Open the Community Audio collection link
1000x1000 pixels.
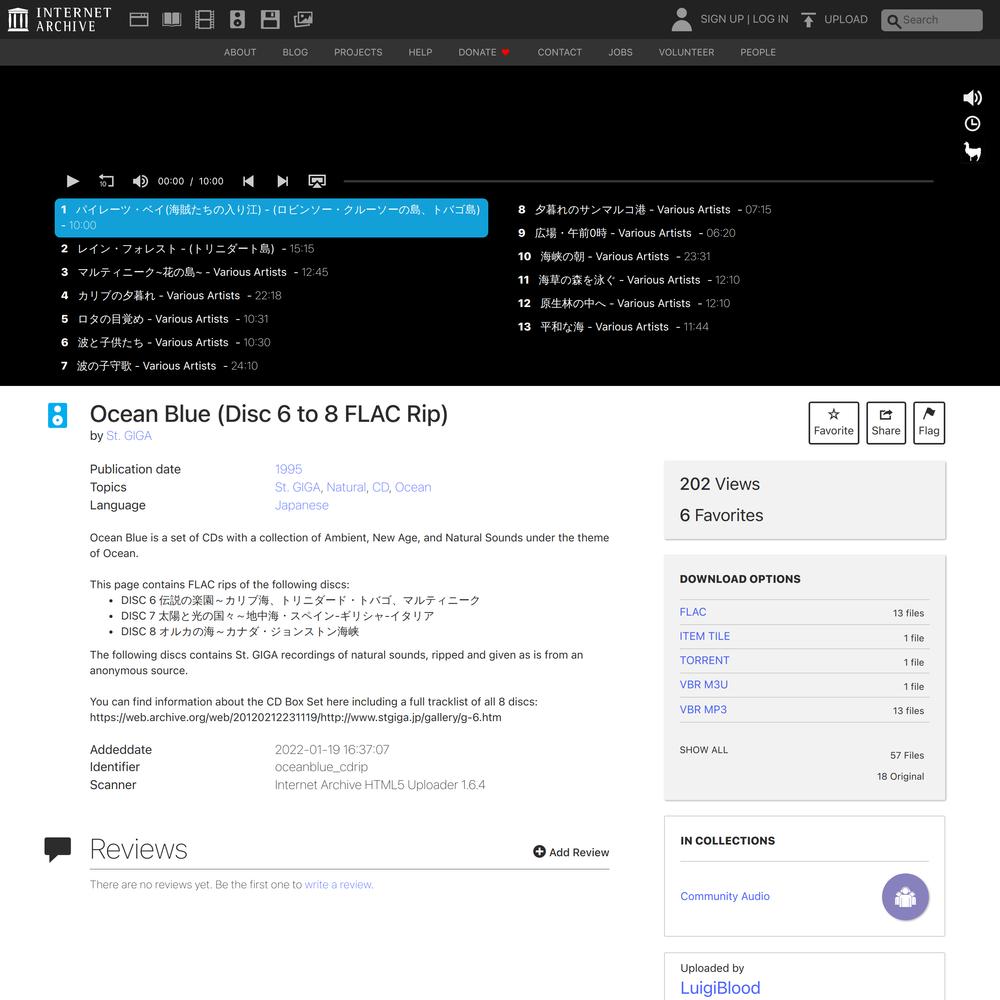pos(724,897)
